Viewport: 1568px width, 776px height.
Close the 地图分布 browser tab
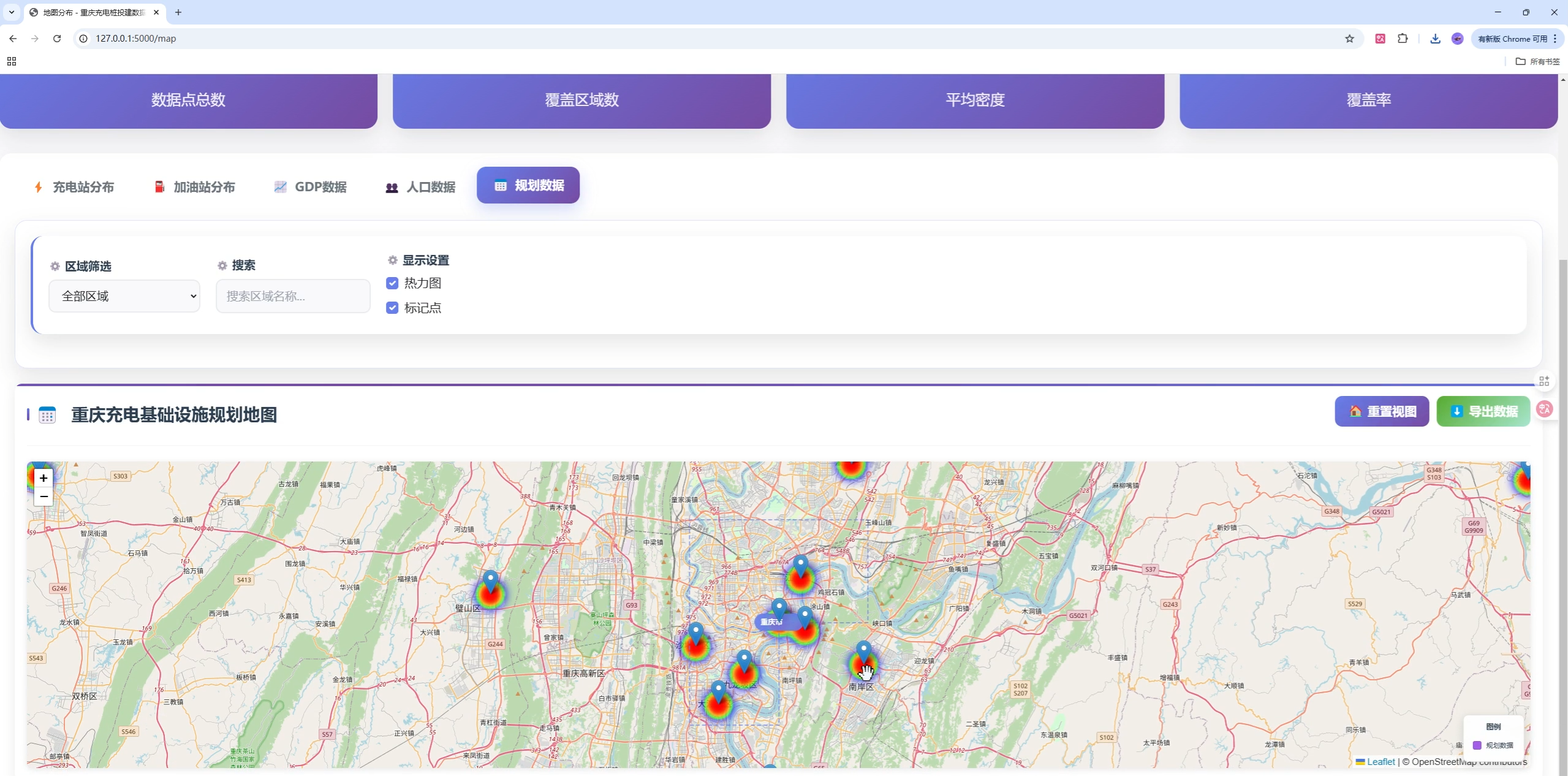(156, 12)
